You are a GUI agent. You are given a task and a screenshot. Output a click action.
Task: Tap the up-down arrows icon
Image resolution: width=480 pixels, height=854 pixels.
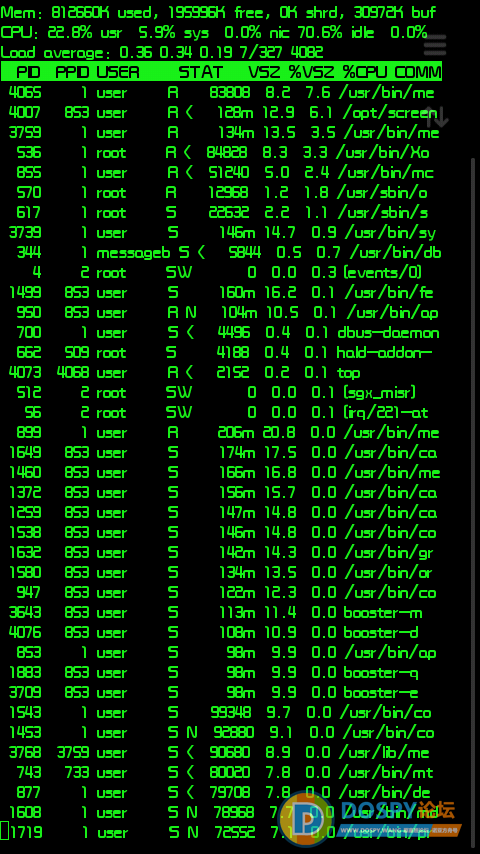438,117
